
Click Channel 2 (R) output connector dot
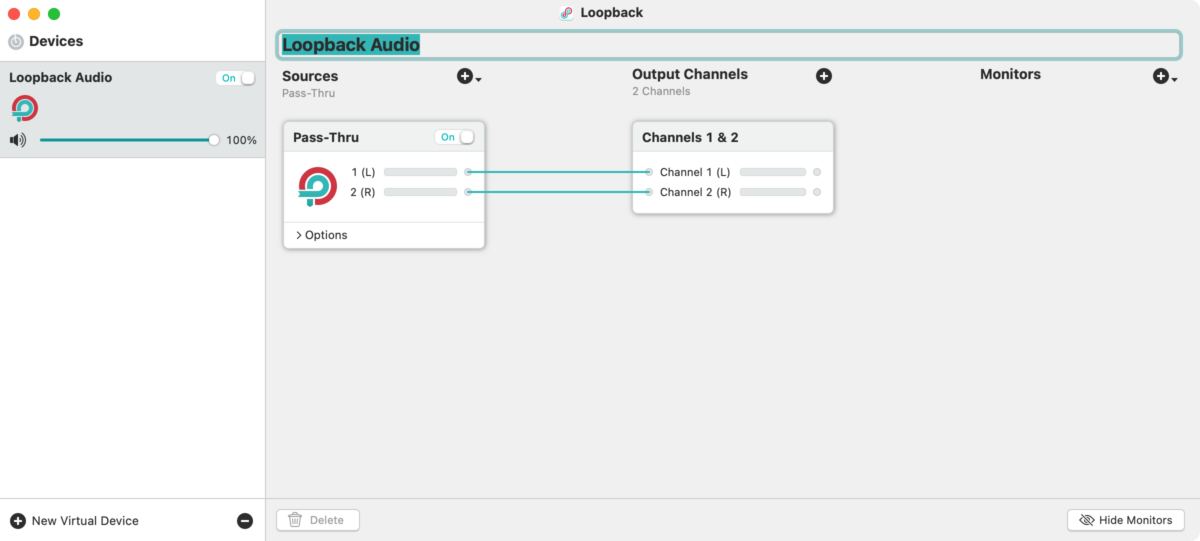[x=817, y=192]
